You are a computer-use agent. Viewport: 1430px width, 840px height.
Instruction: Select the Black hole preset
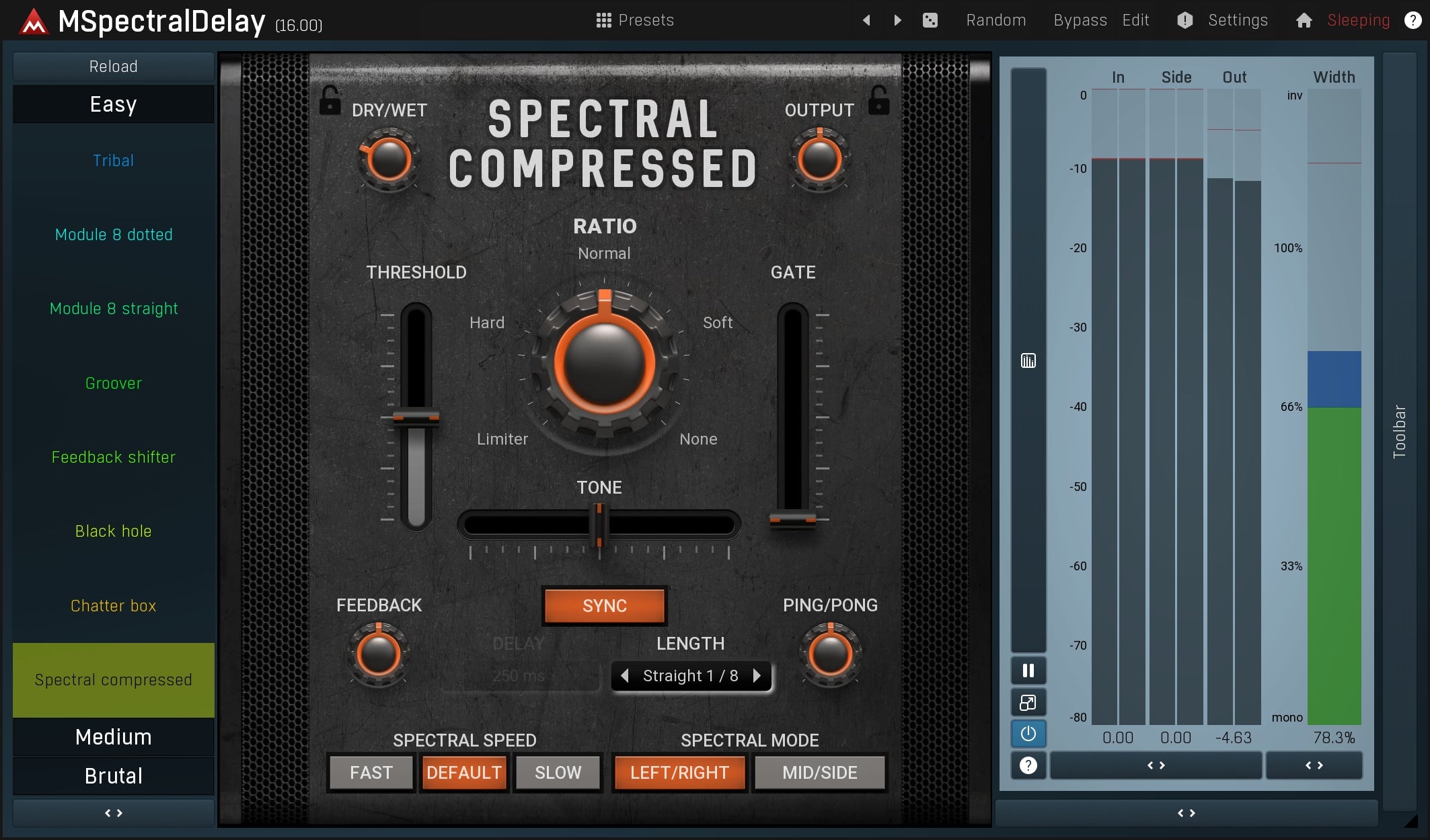[x=113, y=531]
